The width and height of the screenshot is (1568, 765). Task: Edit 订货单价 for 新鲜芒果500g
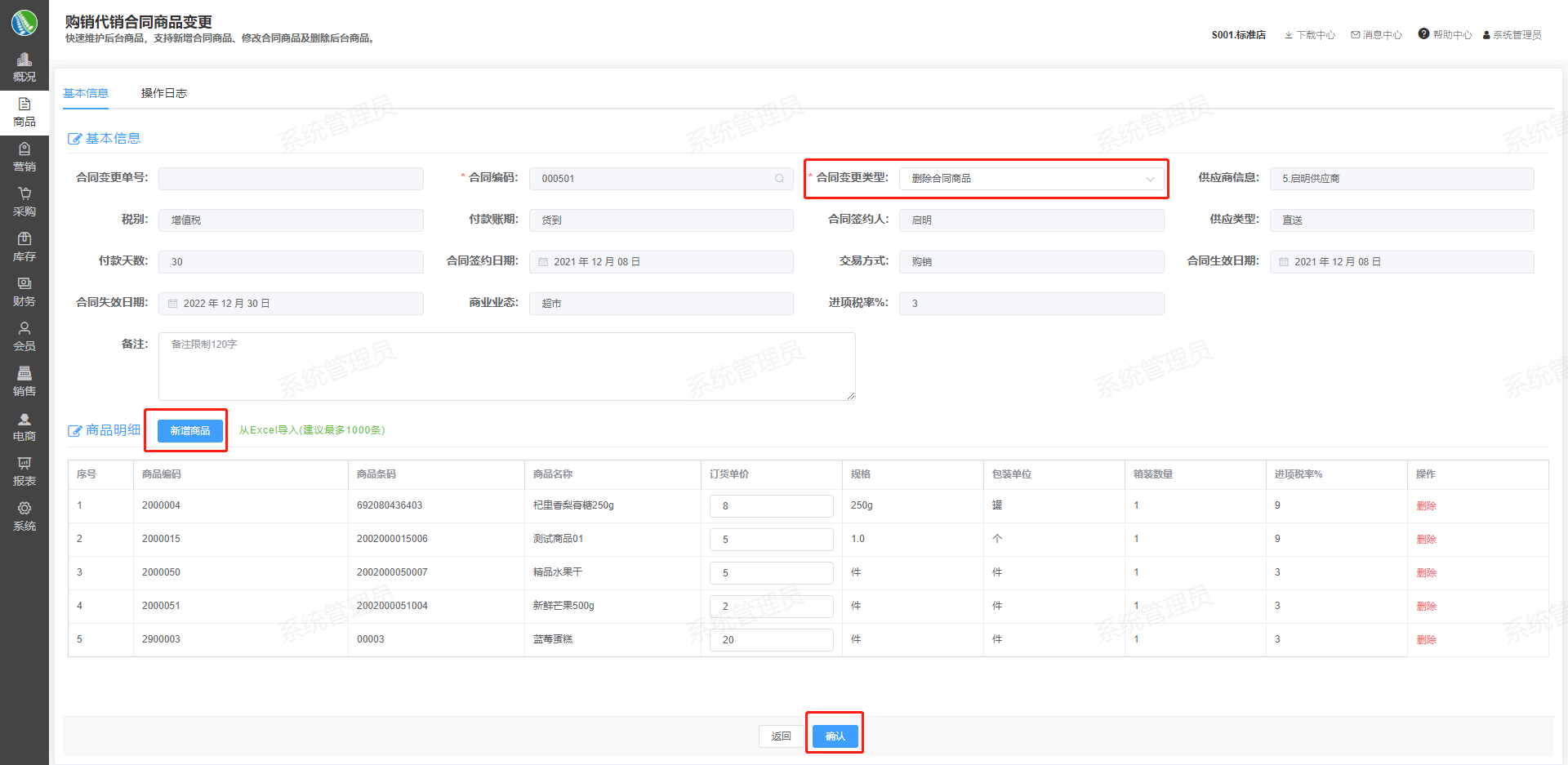coord(772,607)
